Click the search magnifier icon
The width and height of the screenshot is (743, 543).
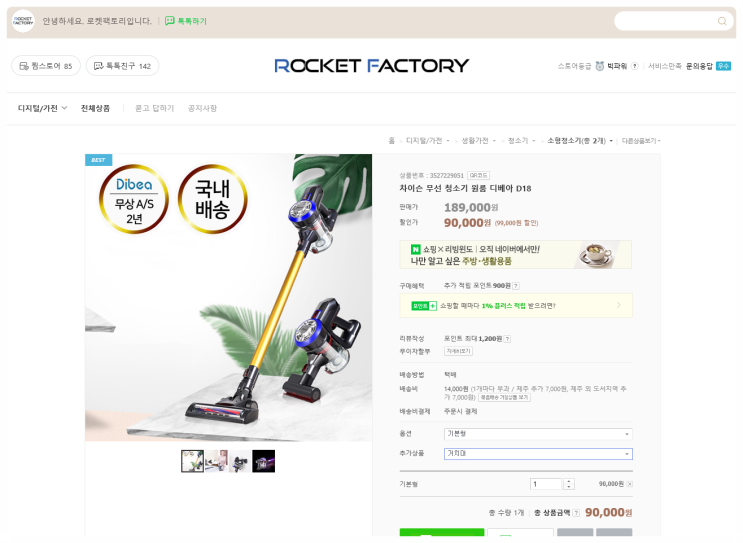coord(722,21)
